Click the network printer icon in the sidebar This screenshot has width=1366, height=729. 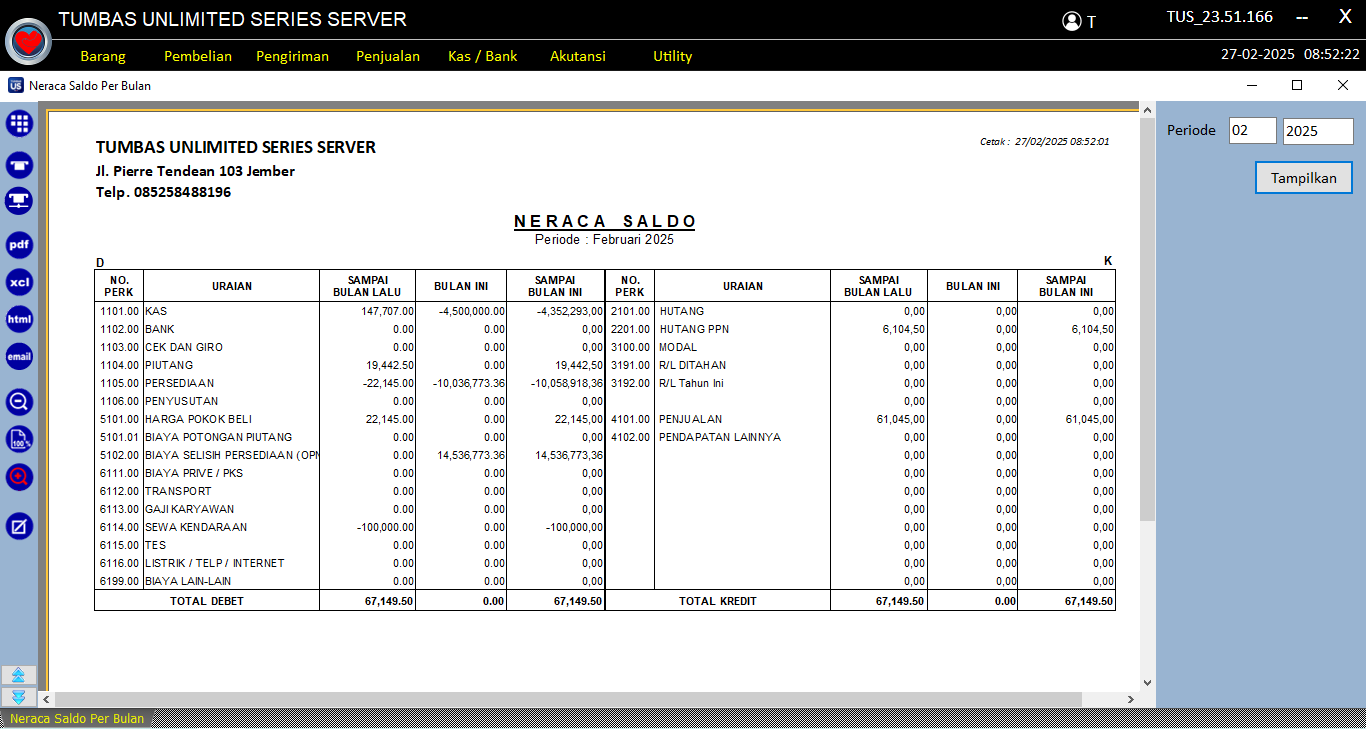click(19, 201)
